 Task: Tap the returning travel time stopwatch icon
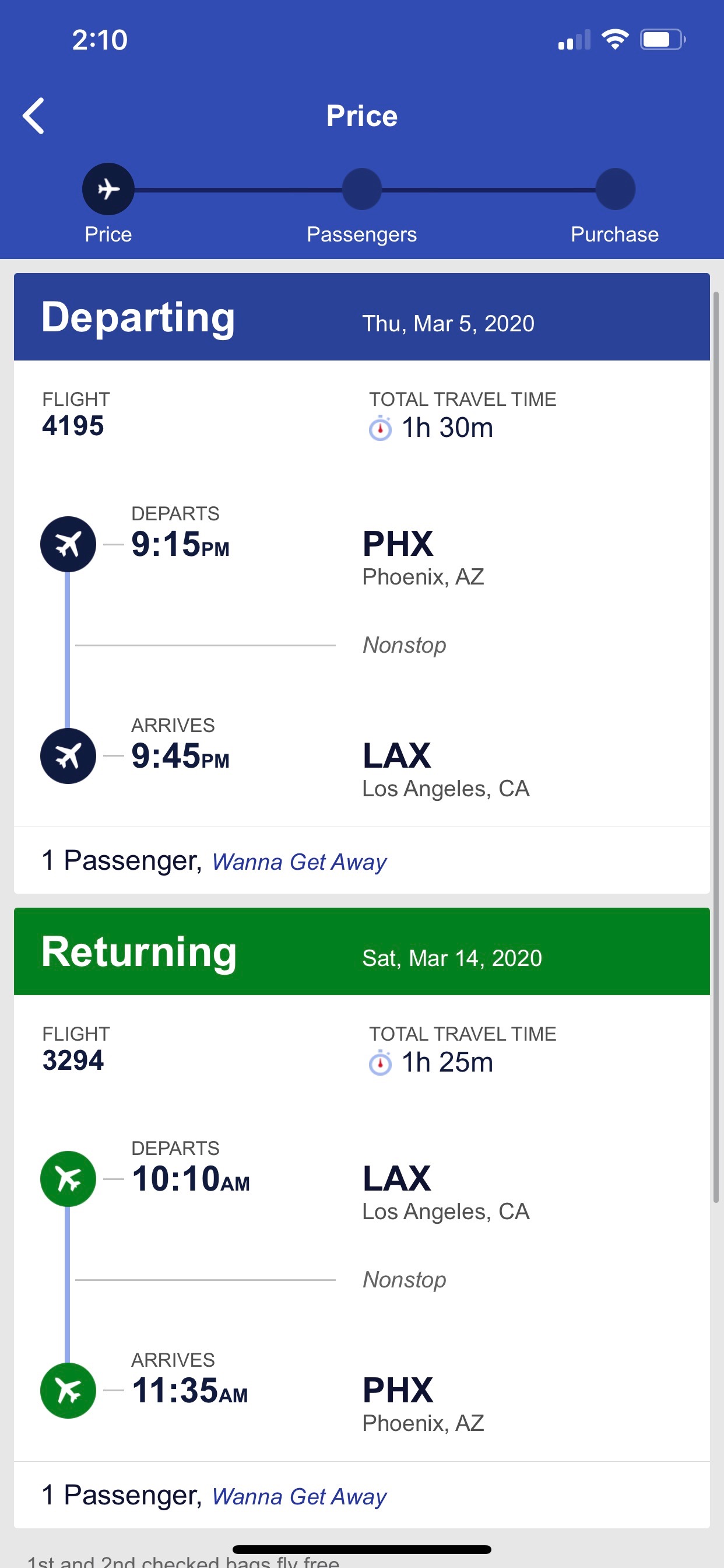(380, 1063)
